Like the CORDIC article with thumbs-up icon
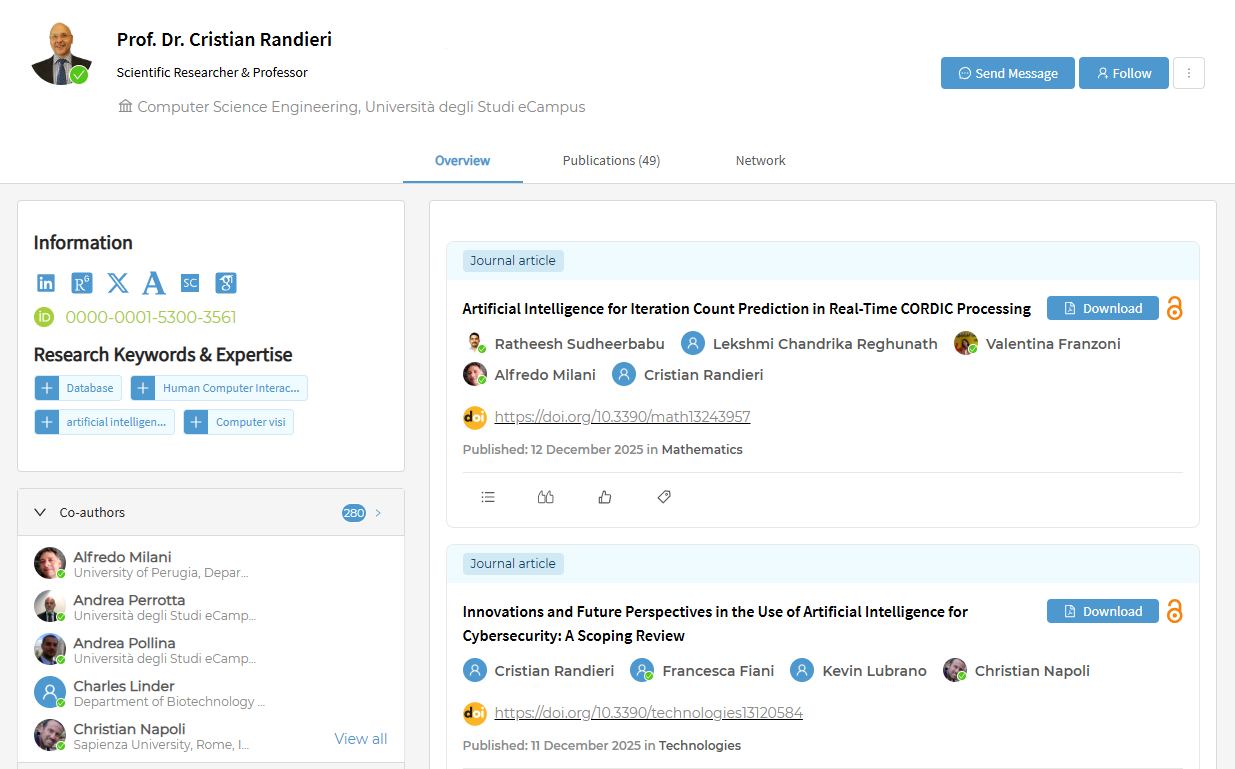Viewport: 1235px width, 769px height. pos(605,497)
